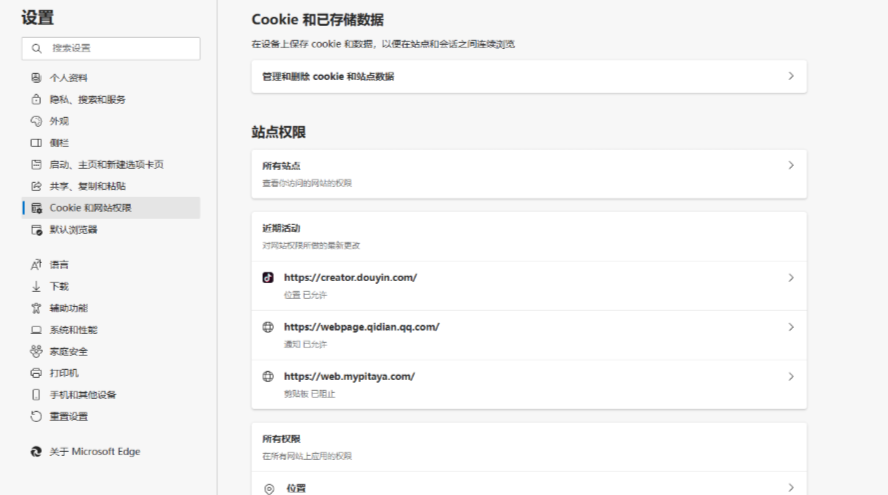Click the 外观 appearance icon

click(36, 121)
